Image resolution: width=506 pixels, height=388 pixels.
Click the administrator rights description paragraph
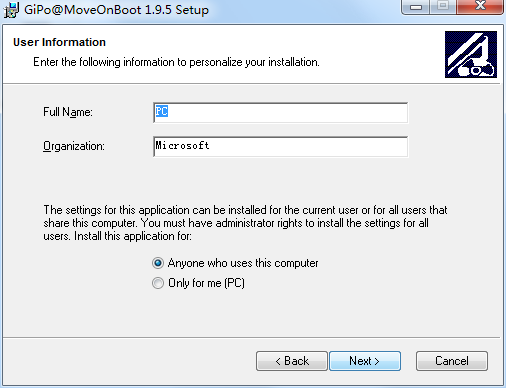coord(245,223)
